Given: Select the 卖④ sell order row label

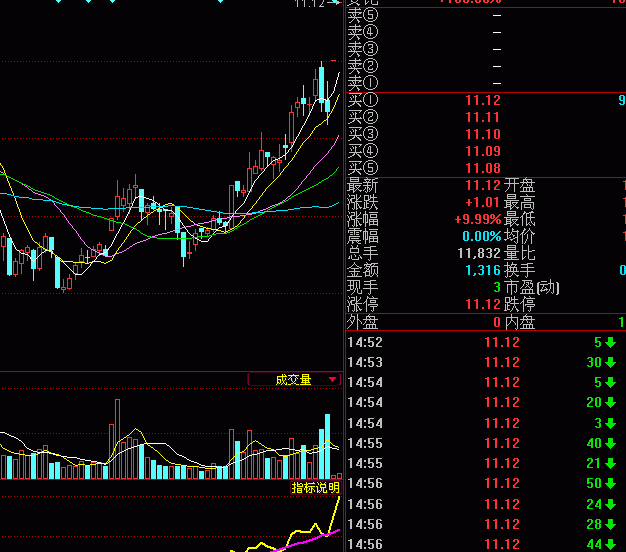Looking at the screenshot, I should 363,32.
